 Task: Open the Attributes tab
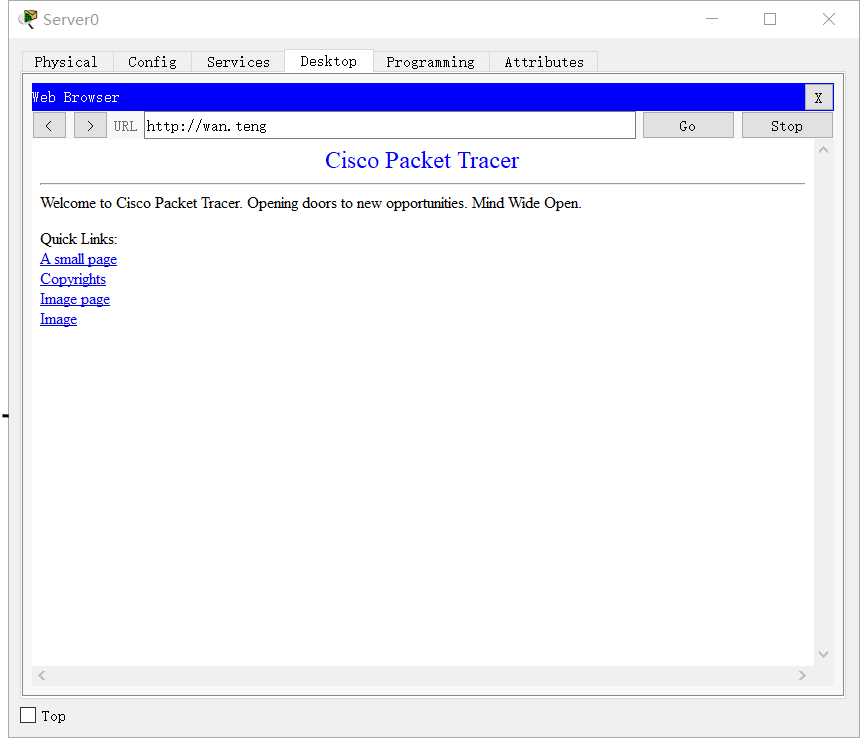tap(544, 62)
